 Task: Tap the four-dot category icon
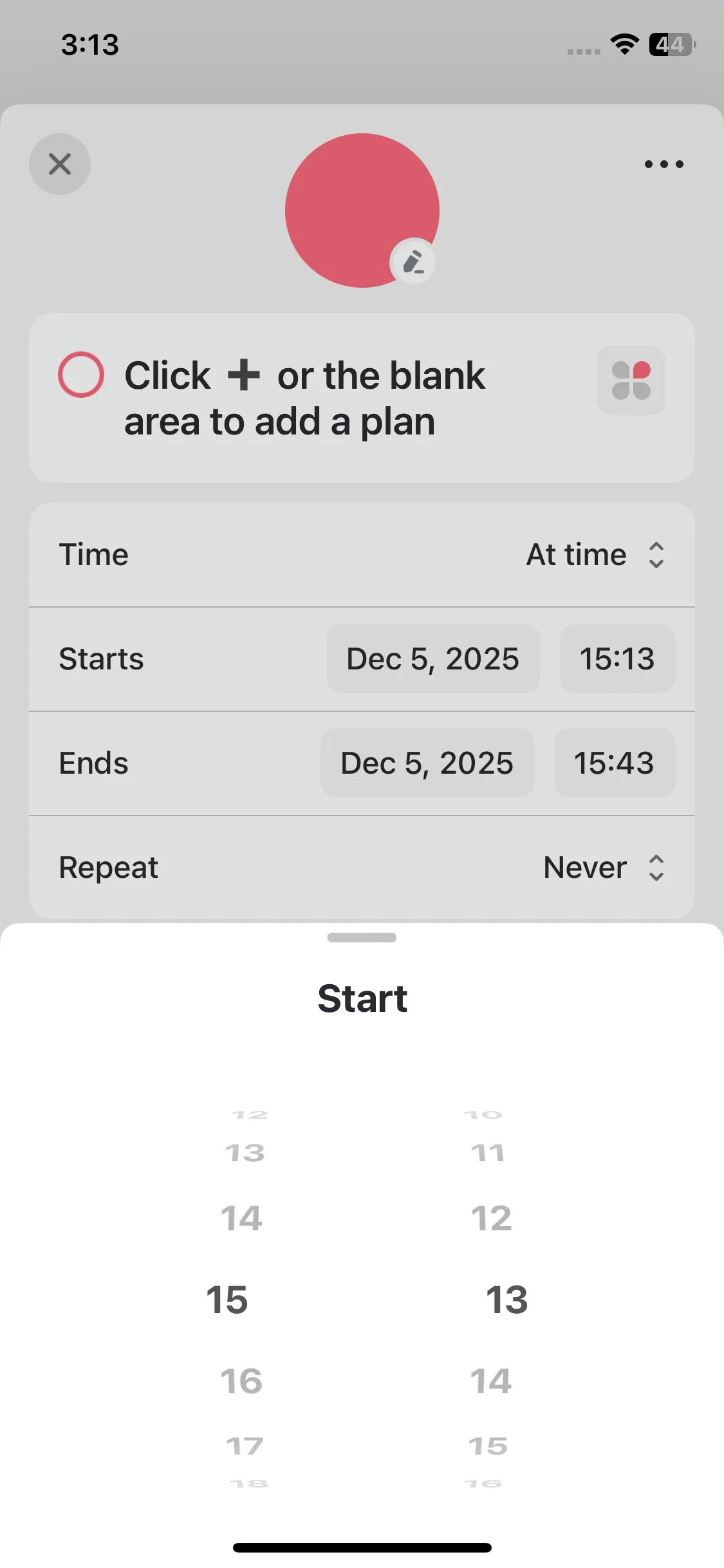coord(631,380)
